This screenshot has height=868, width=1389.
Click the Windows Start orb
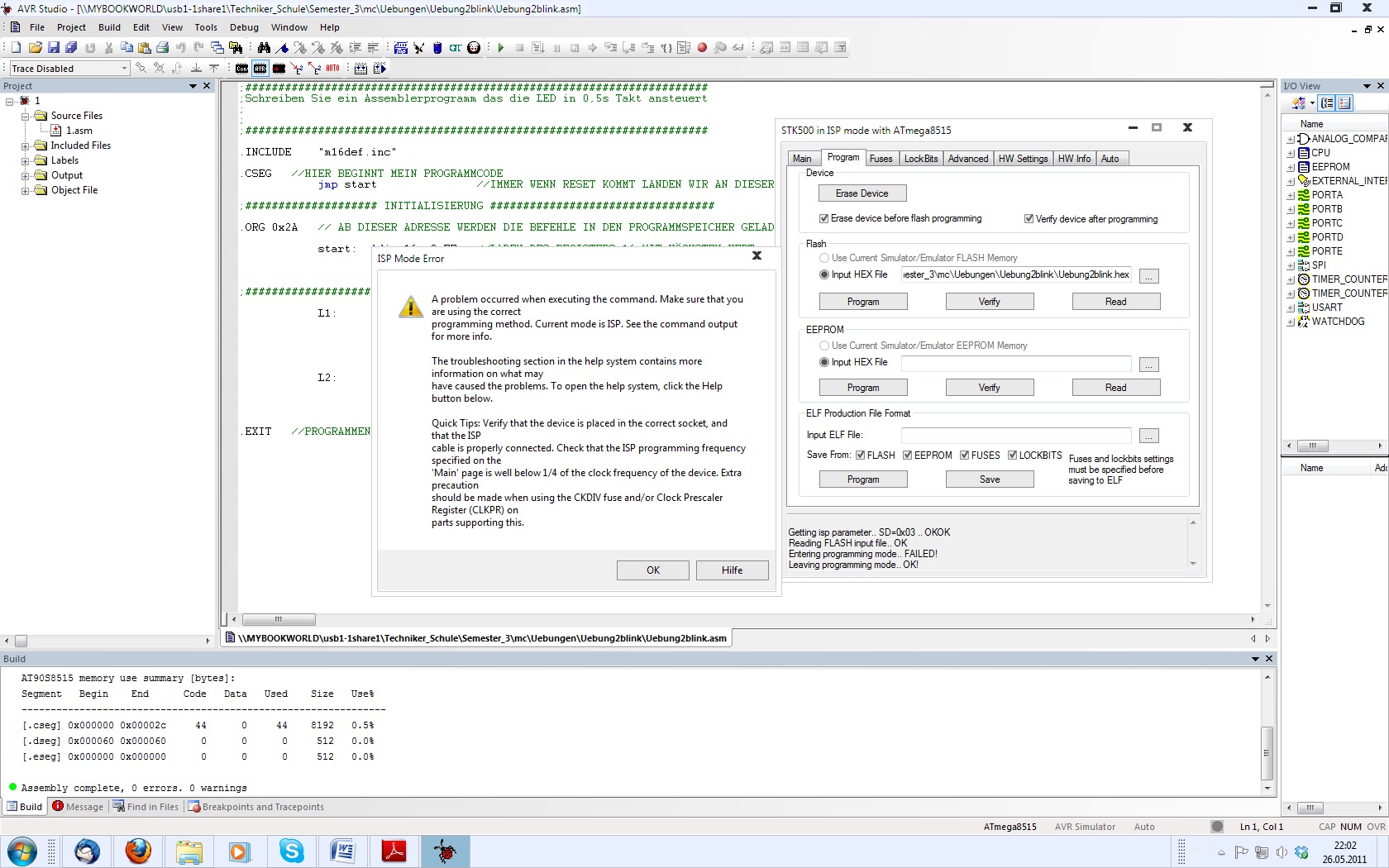(x=21, y=851)
